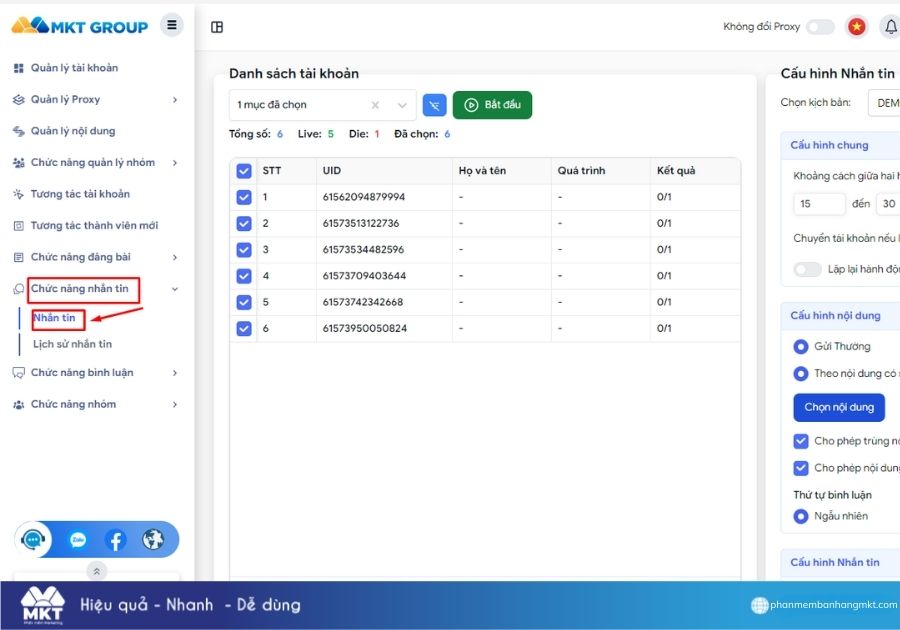900x630 pixels.
Task: Collapse the Chức năng nhắn tin submenu
Action: (176, 290)
